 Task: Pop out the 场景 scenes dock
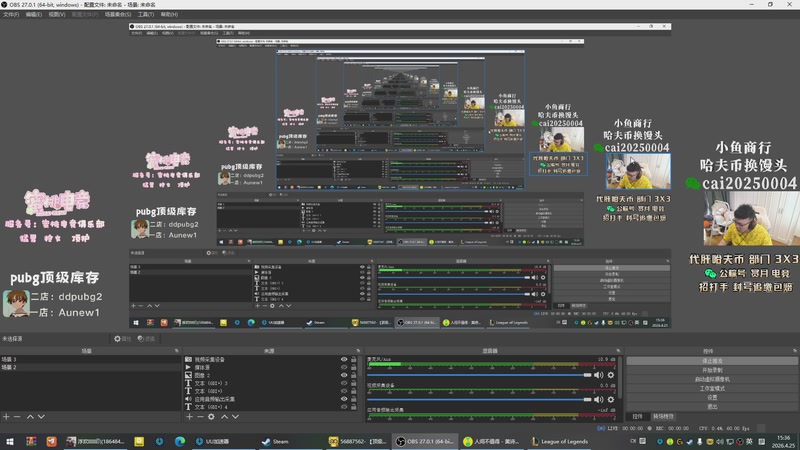(x=177, y=351)
